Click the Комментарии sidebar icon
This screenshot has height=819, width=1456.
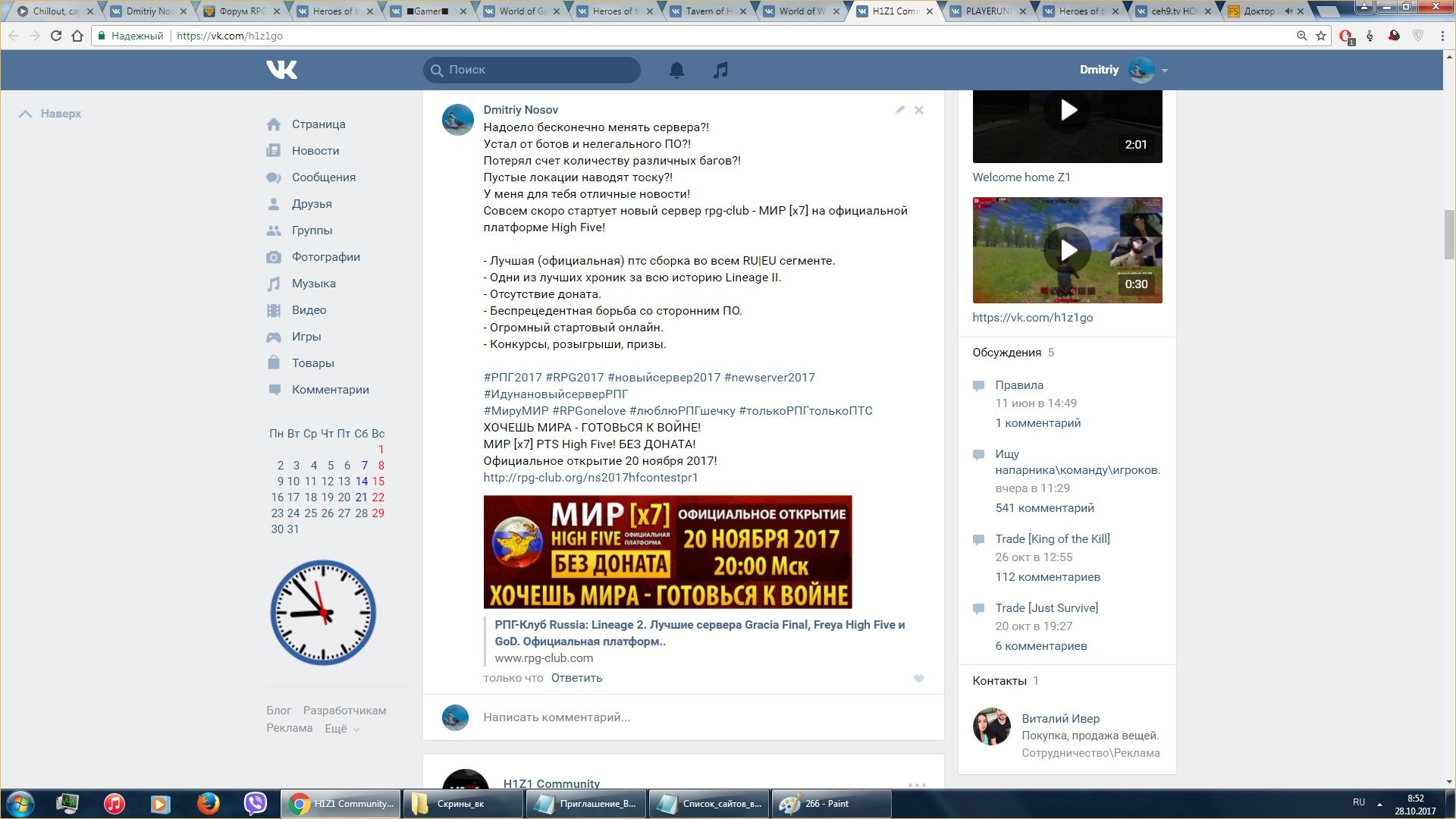(274, 390)
